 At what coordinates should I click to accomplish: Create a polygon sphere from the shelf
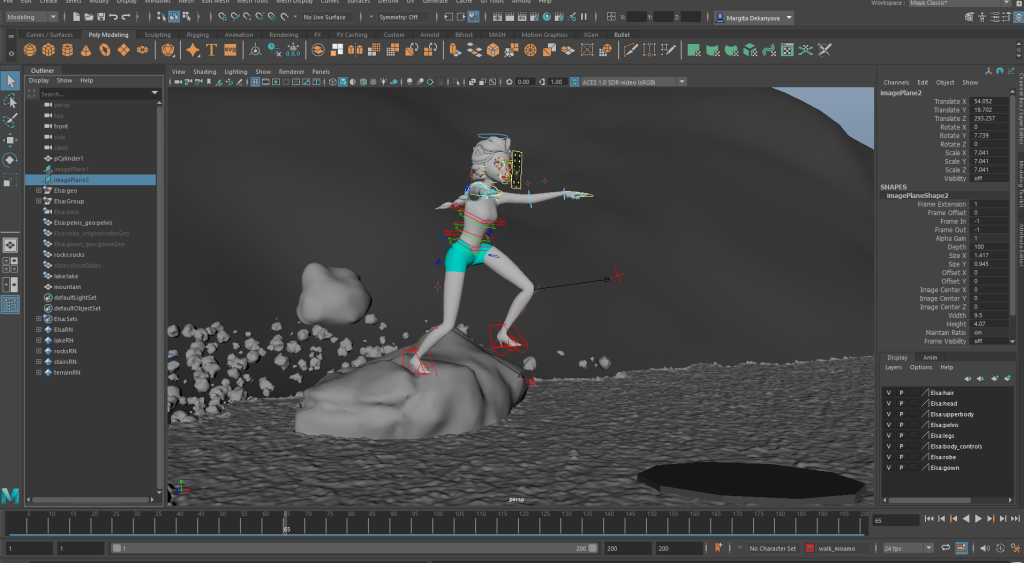click(29, 50)
